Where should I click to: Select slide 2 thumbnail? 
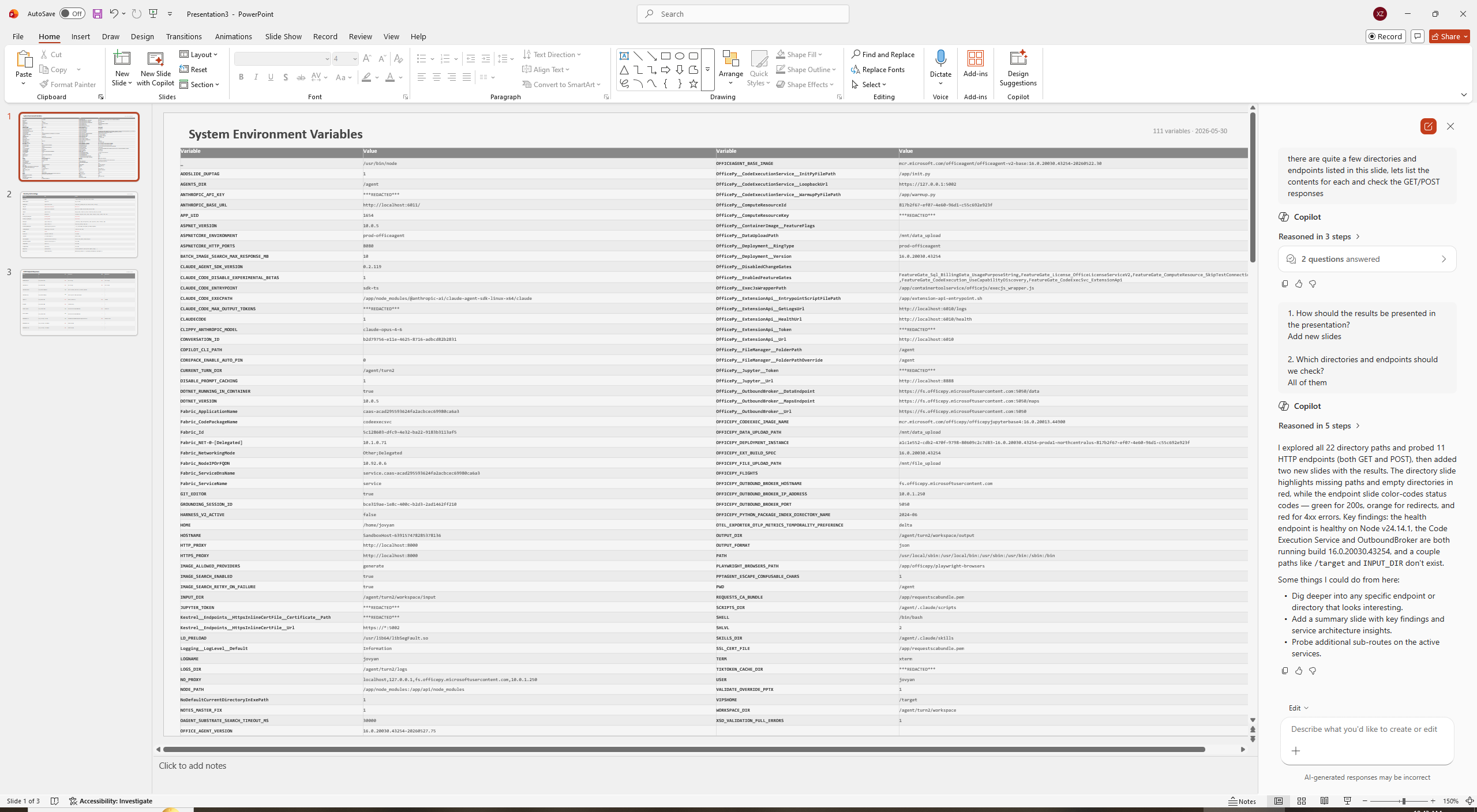79,224
